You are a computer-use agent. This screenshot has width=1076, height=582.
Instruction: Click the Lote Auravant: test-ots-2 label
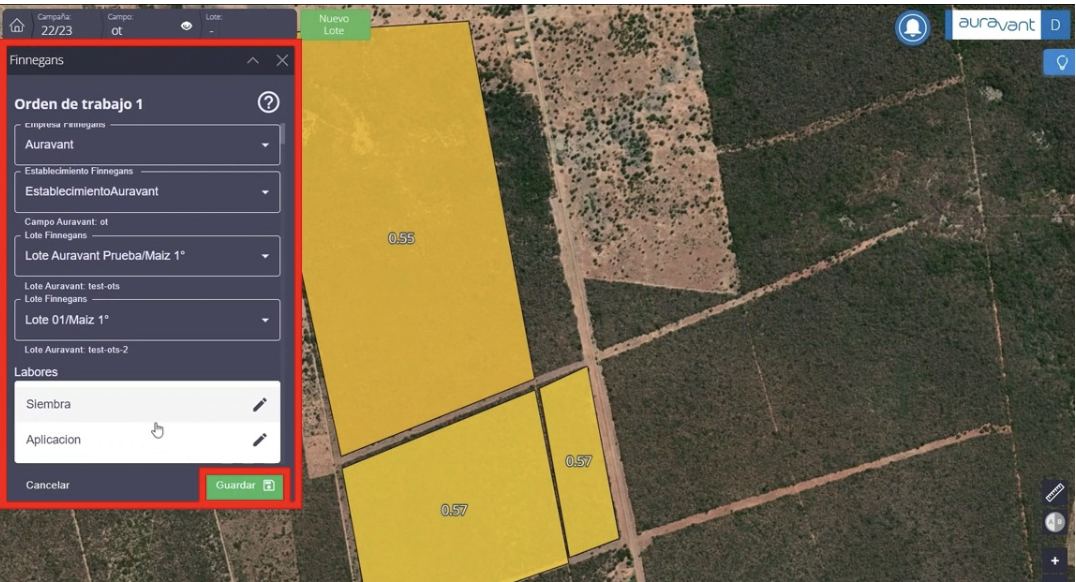(x=76, y=349)
